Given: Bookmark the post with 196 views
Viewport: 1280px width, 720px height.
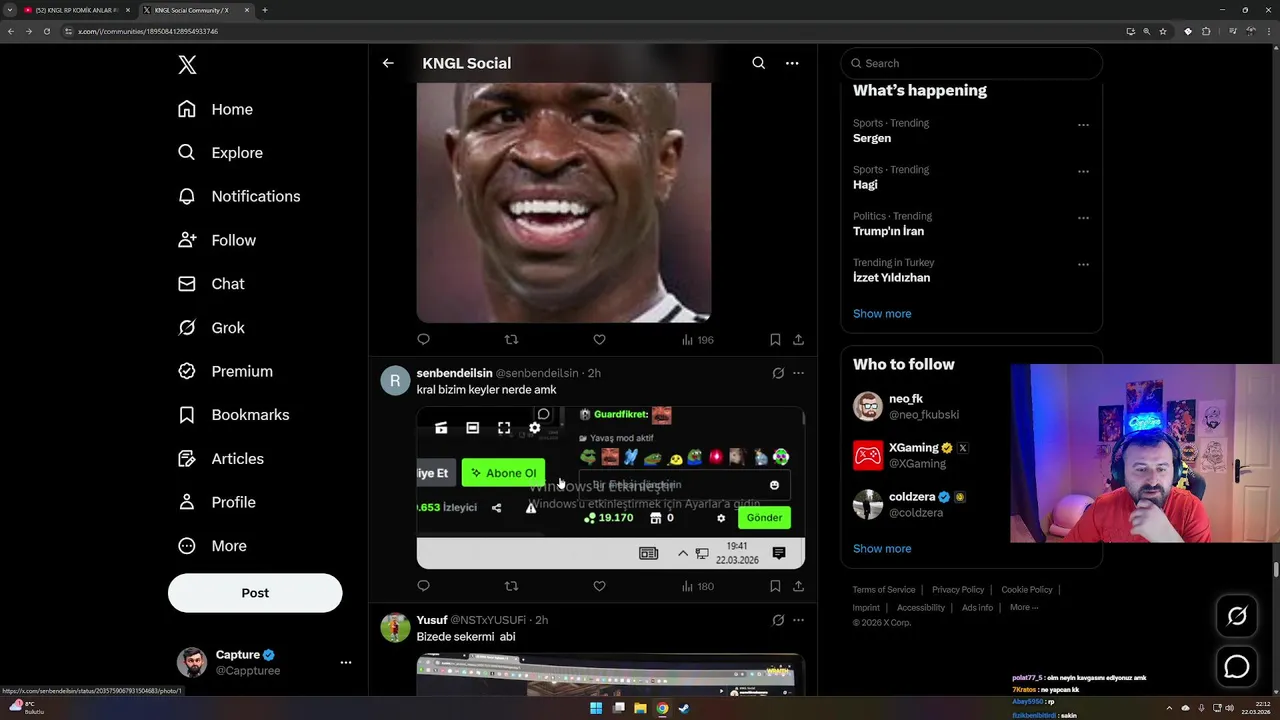Looking at the screenshot, I should point(775,340).
